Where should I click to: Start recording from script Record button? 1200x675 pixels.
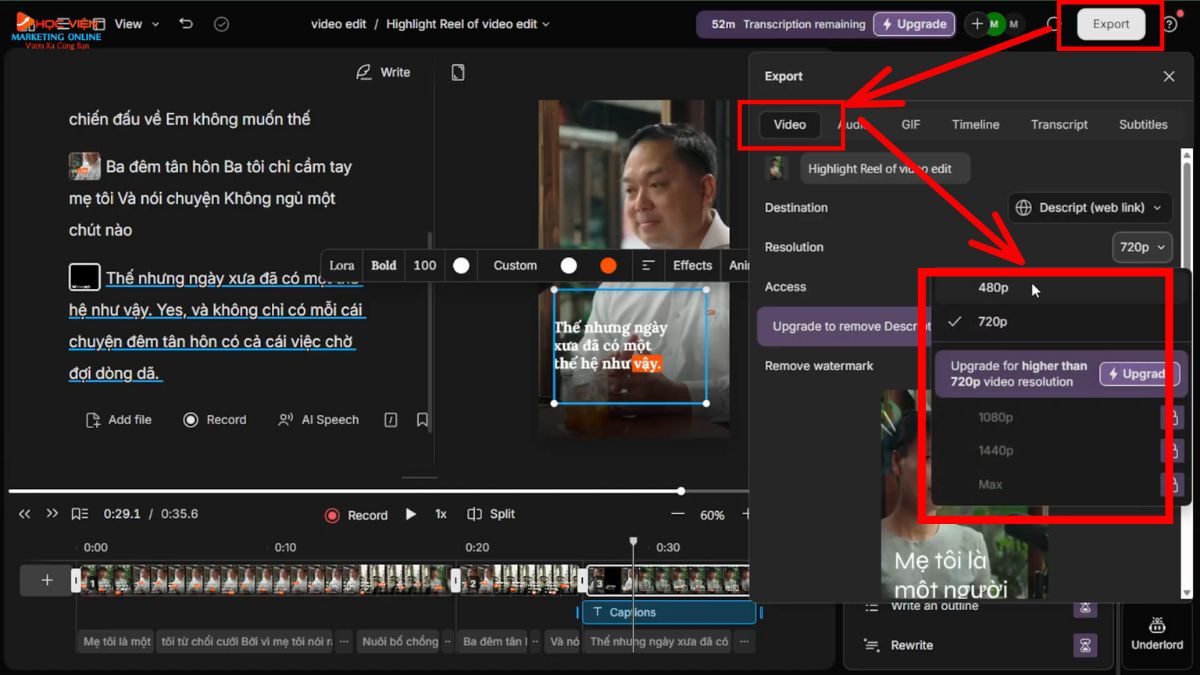214,420
